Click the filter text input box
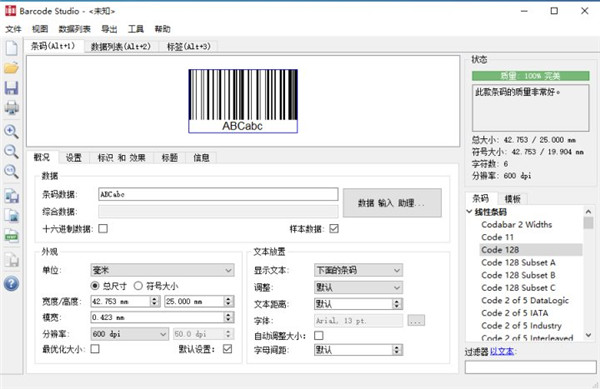 click(530, 368)
